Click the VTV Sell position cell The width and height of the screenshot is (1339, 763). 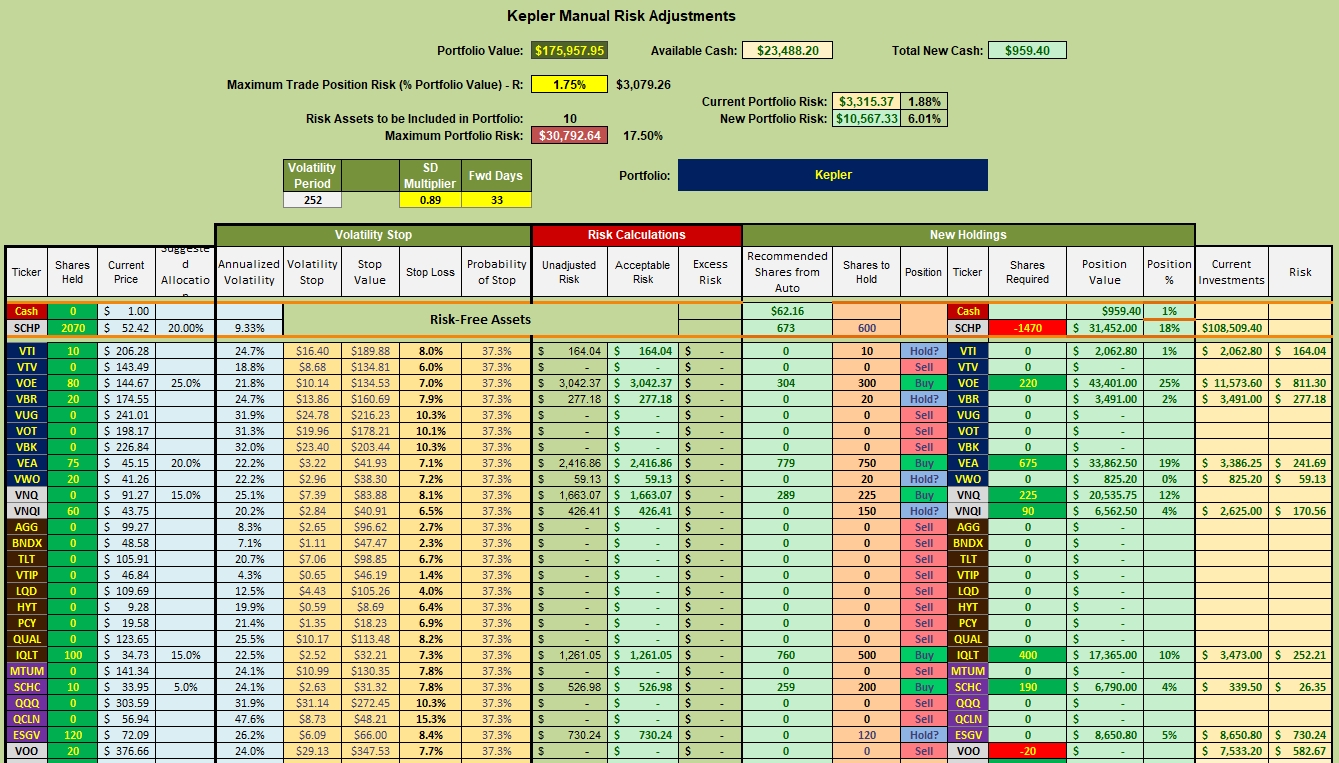(x=923, y=367)
